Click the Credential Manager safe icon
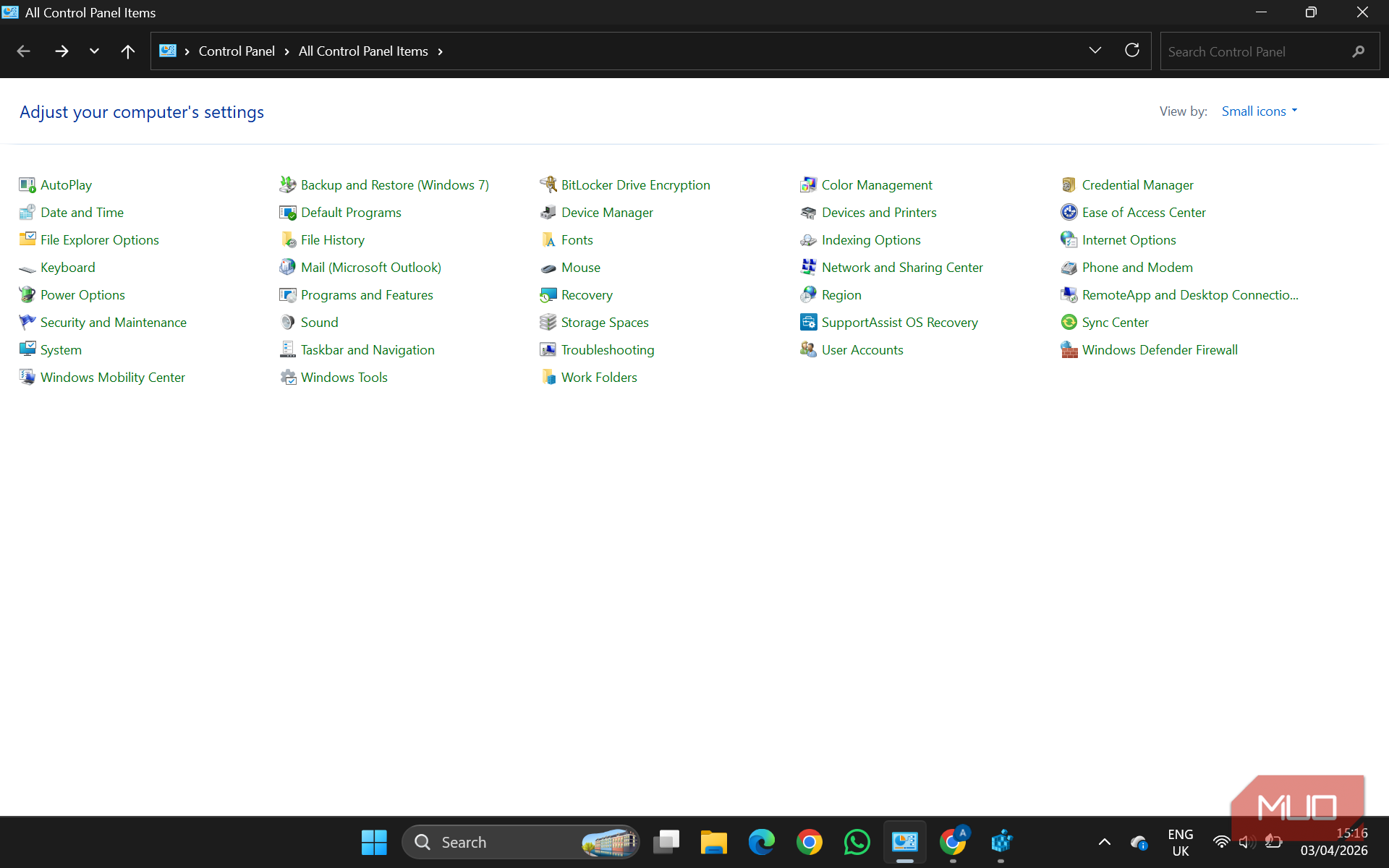Image resolution: width=1389 pixels, height=868 pixels. click(1069, 185)
